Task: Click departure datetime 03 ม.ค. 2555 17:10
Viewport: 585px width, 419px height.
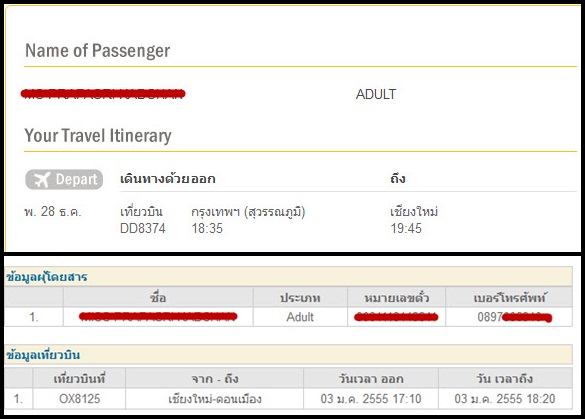Action: coord(371,399)
